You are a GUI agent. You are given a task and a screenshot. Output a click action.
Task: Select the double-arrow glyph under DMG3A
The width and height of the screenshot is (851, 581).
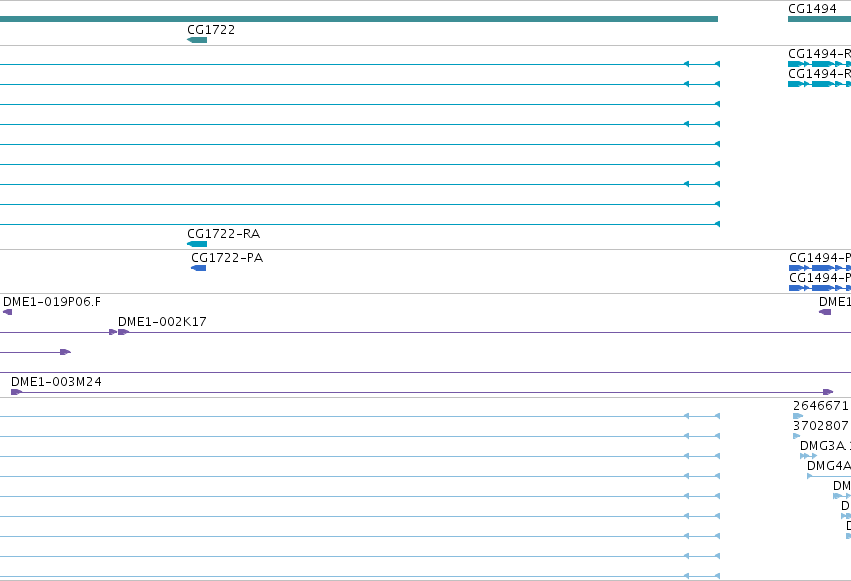808,456
